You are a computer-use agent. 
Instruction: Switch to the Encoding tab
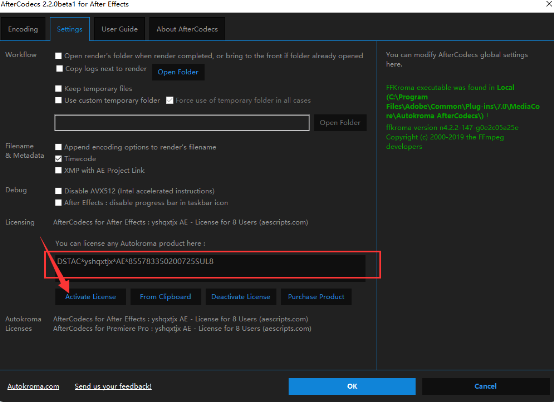click(23, 29)
